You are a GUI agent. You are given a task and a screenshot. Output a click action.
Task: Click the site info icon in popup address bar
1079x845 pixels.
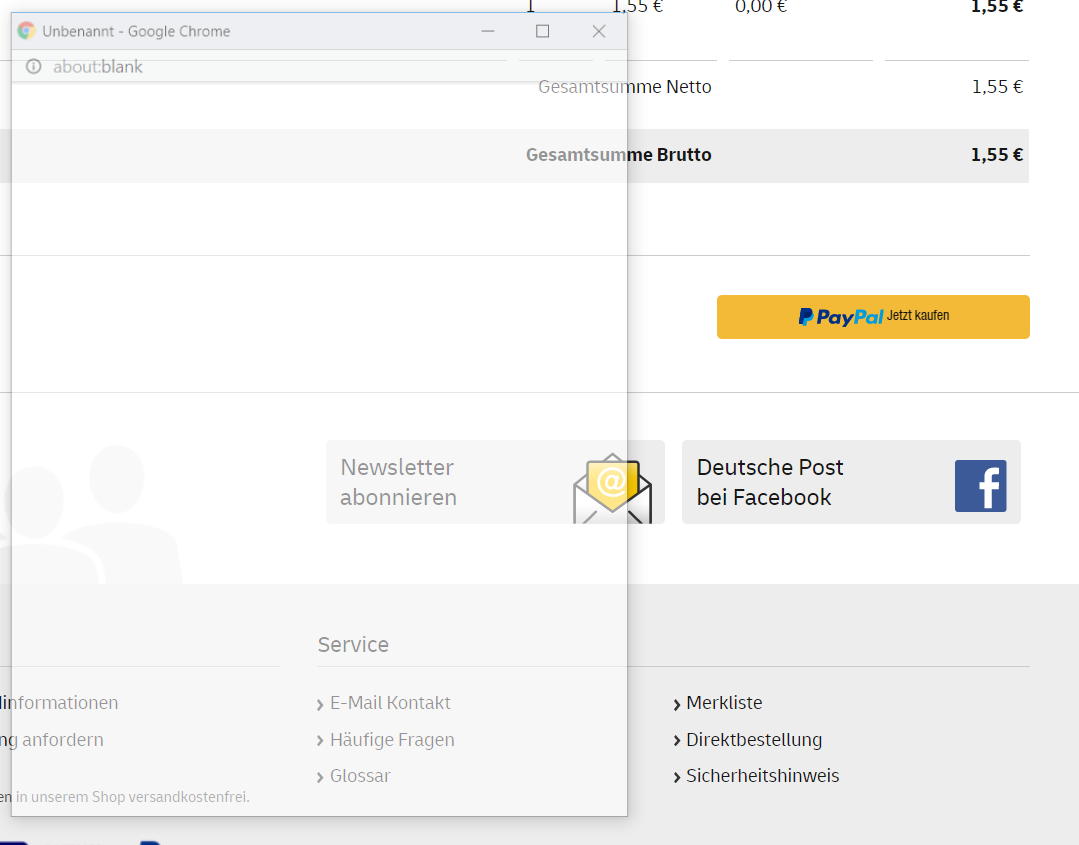point(33,67)
